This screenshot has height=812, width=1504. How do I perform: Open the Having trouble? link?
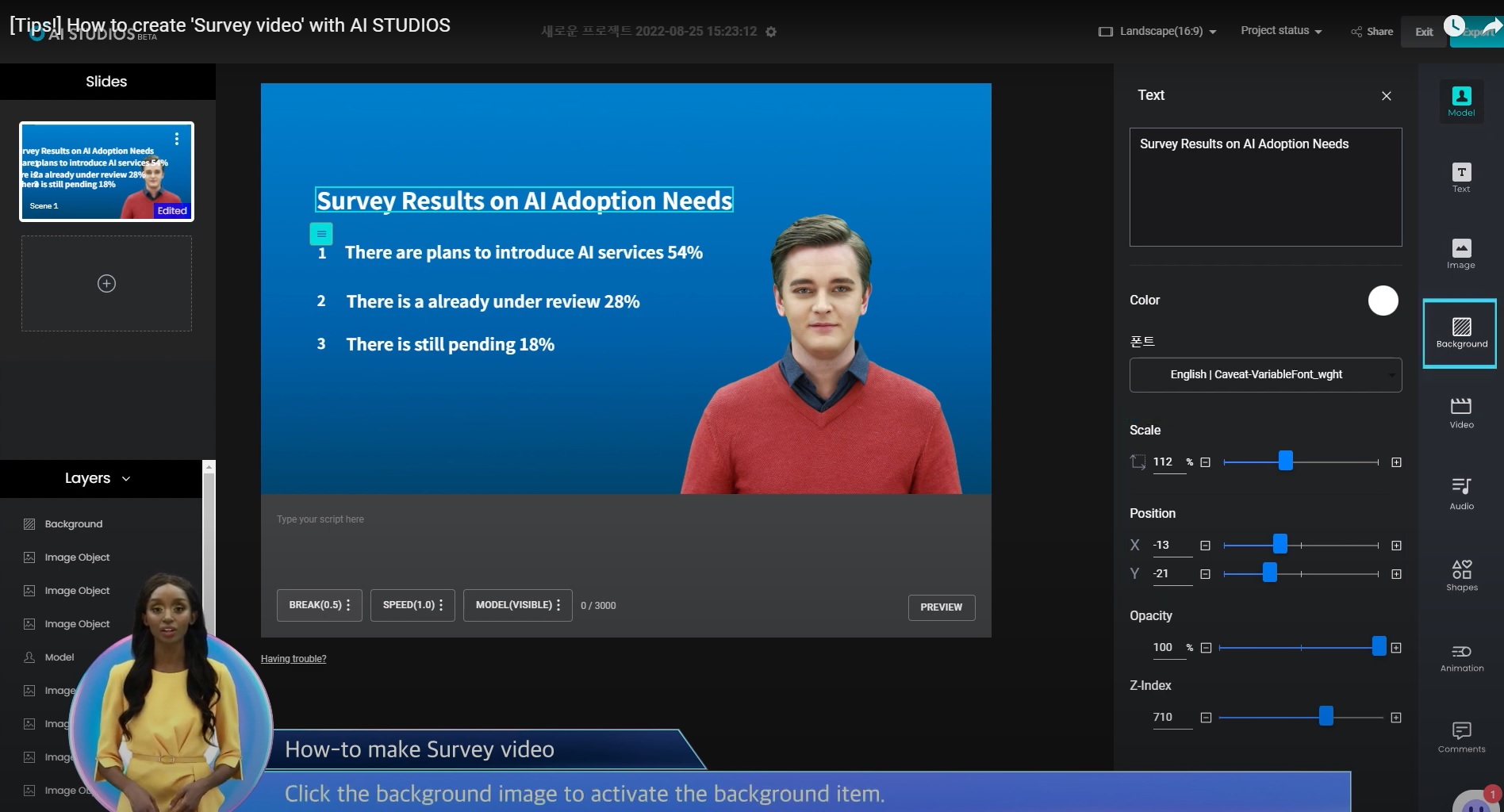tap(294, 659)
